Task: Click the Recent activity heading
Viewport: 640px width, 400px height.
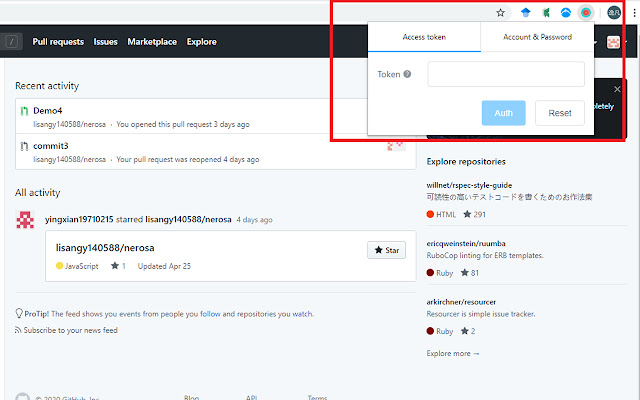Action: [47, 86]
